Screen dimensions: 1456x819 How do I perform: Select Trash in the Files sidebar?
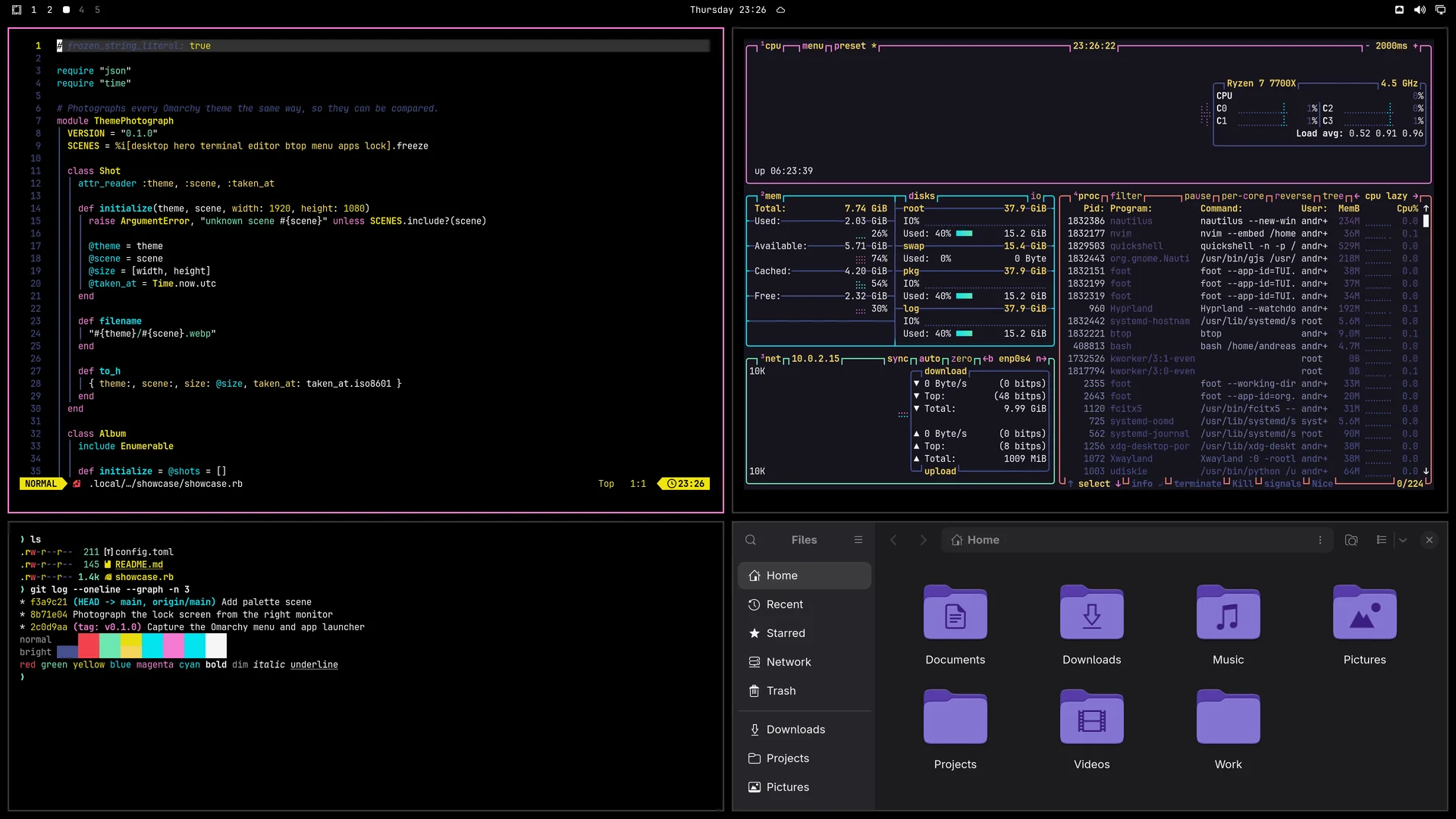click(x=805, y=691)
